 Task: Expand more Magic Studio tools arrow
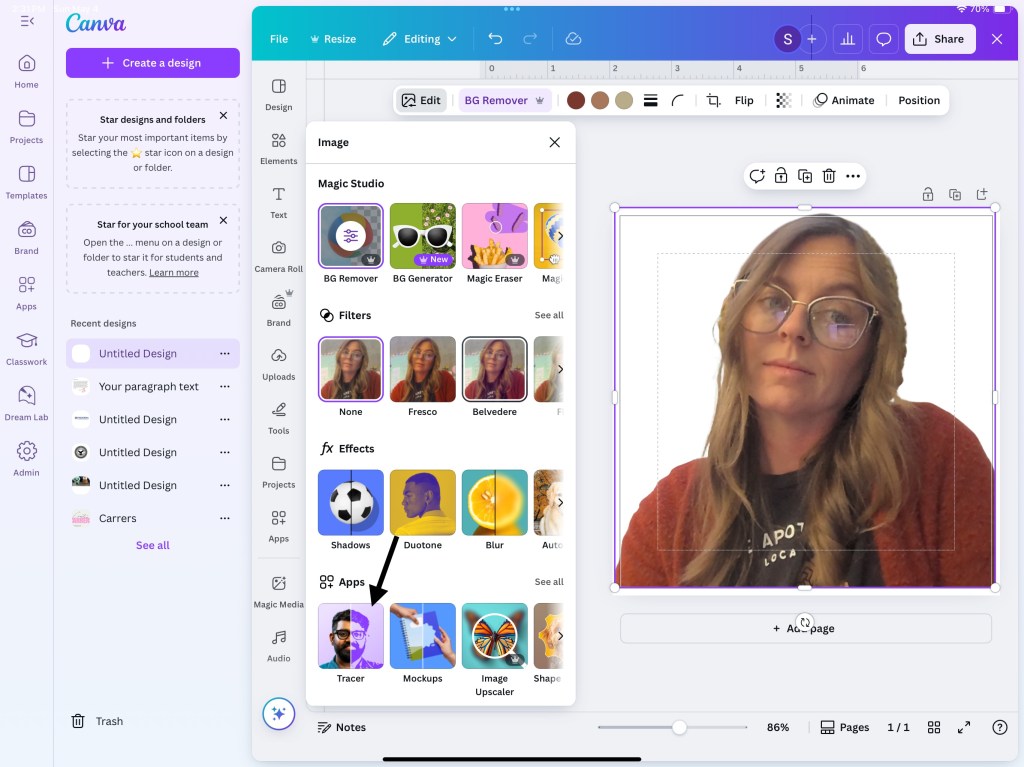coord(559,236)
